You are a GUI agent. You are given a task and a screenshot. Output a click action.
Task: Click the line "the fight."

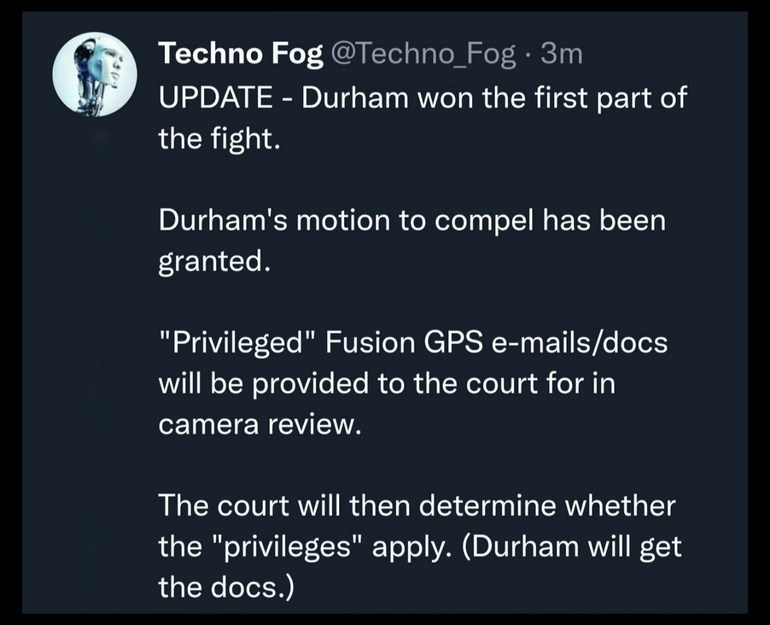pos(215,138)
